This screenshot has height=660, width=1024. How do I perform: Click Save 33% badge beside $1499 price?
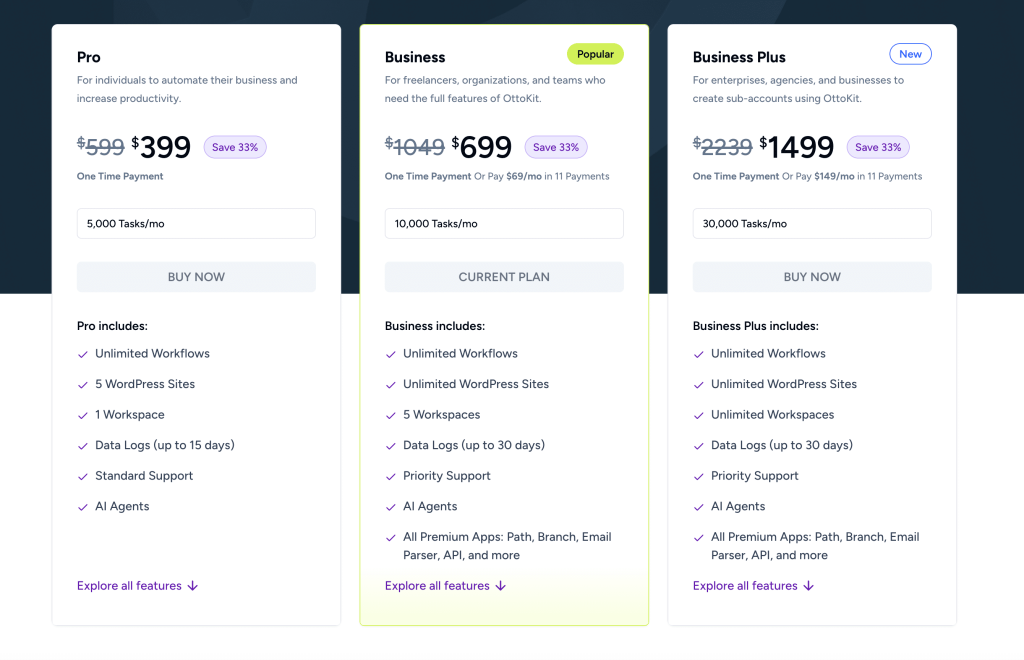point(878,147)
